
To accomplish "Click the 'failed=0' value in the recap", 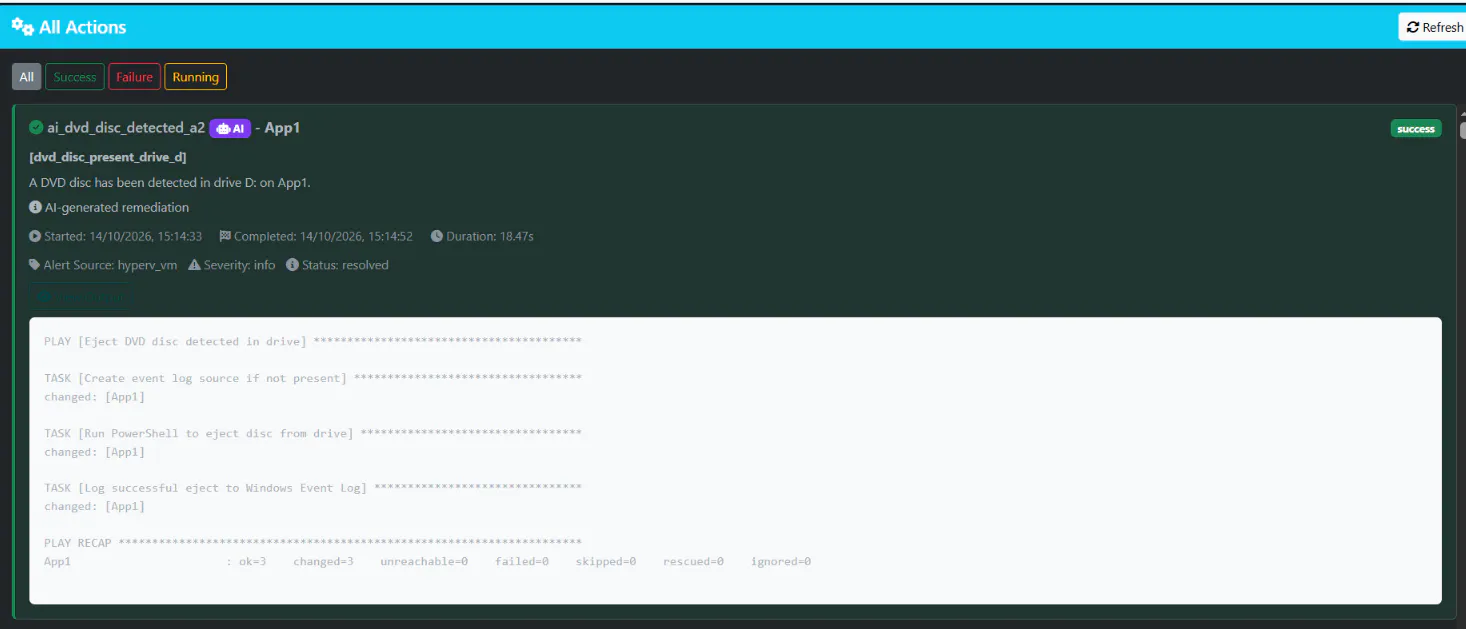I will coord(522,562).
